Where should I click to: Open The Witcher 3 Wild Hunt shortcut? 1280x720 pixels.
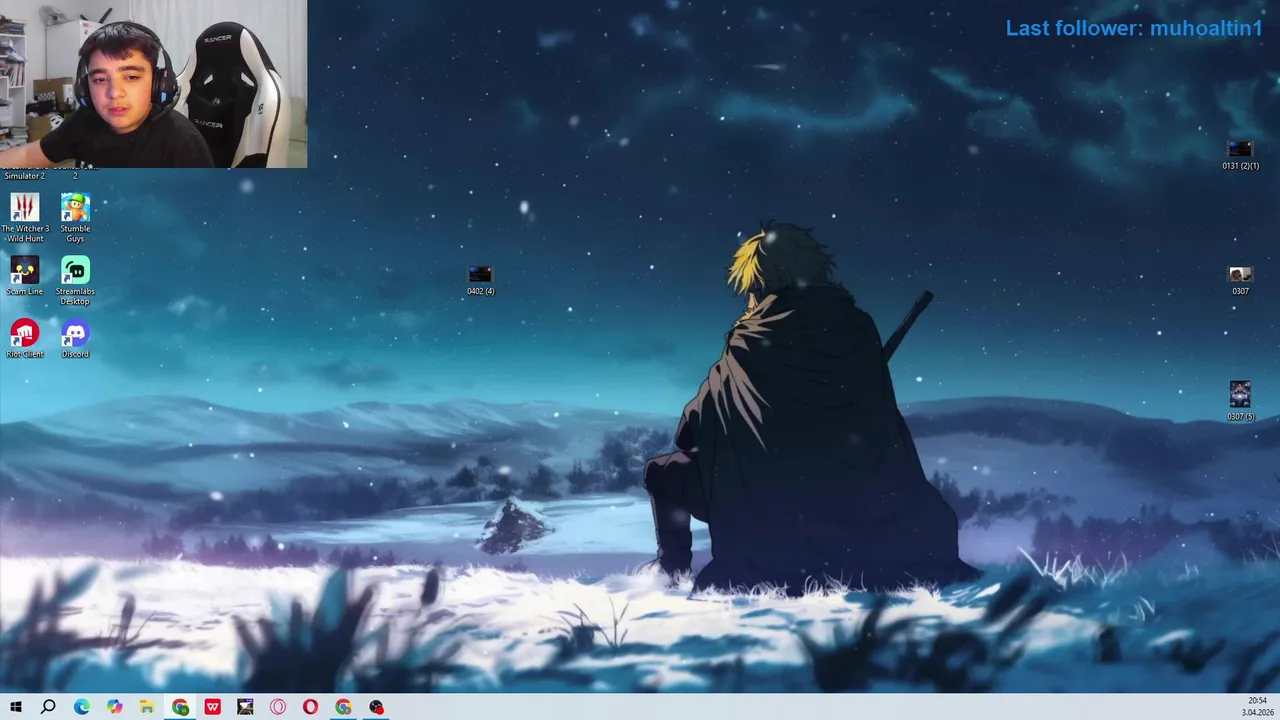[25, 217]
